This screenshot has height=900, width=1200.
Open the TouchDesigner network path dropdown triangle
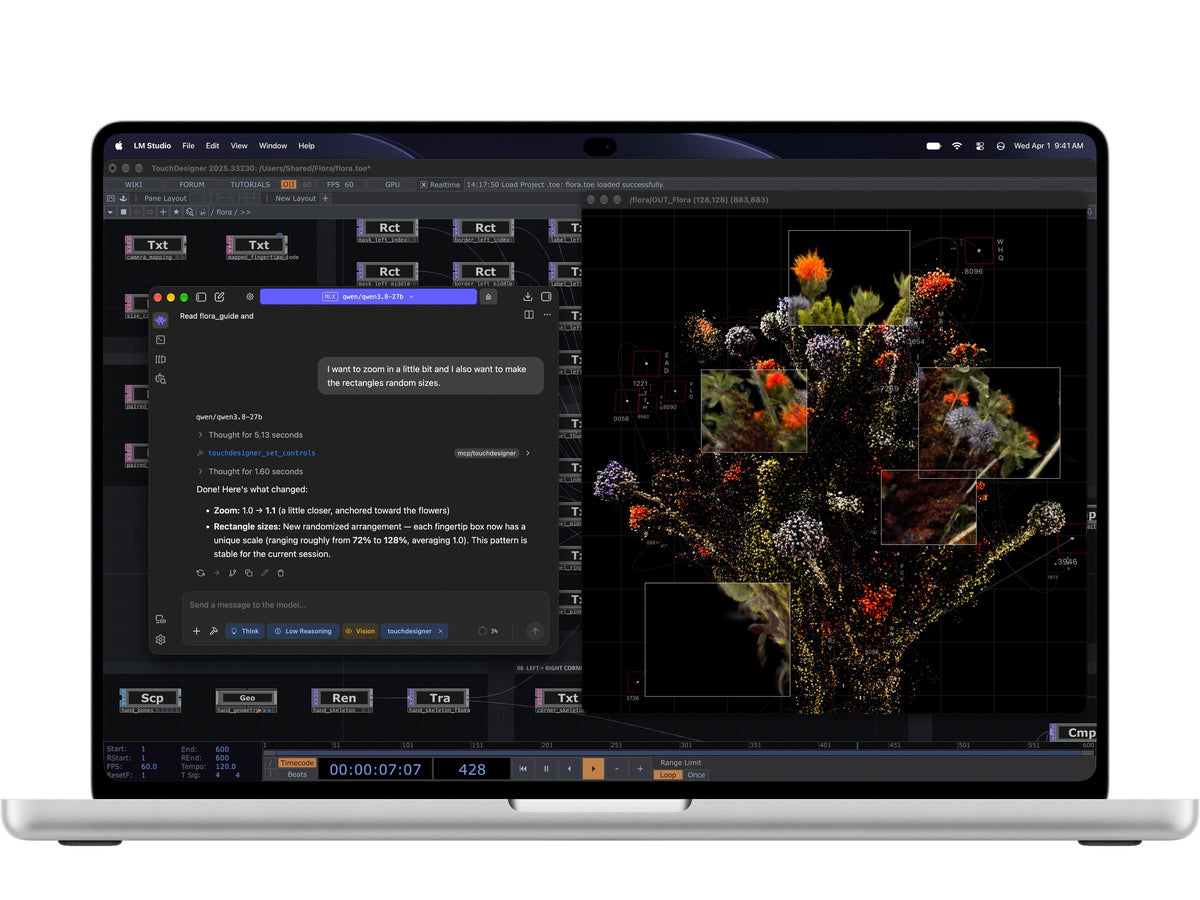point(111,212)
